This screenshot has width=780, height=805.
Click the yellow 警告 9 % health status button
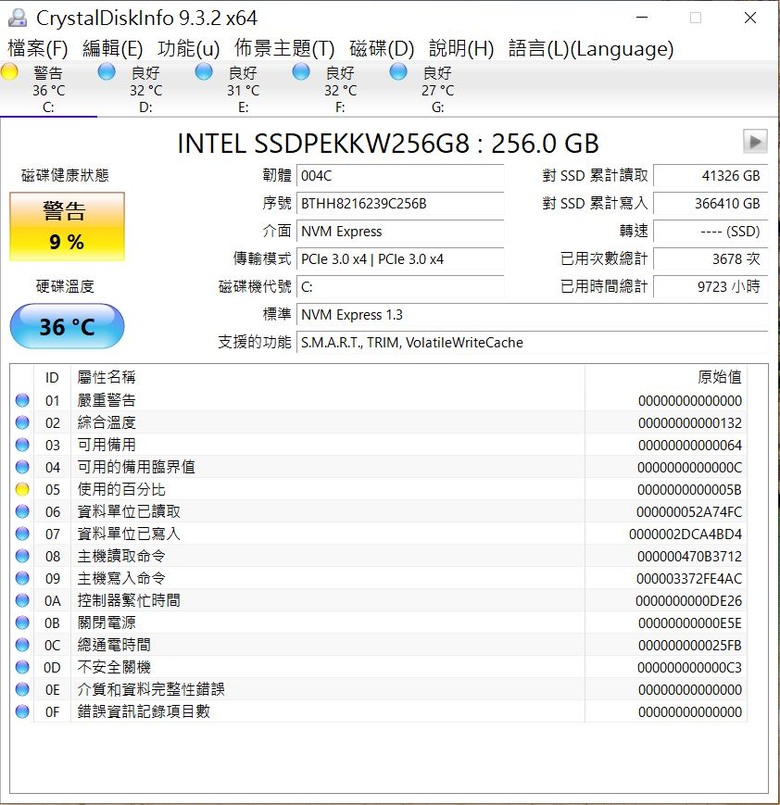(x=67, y=226)
